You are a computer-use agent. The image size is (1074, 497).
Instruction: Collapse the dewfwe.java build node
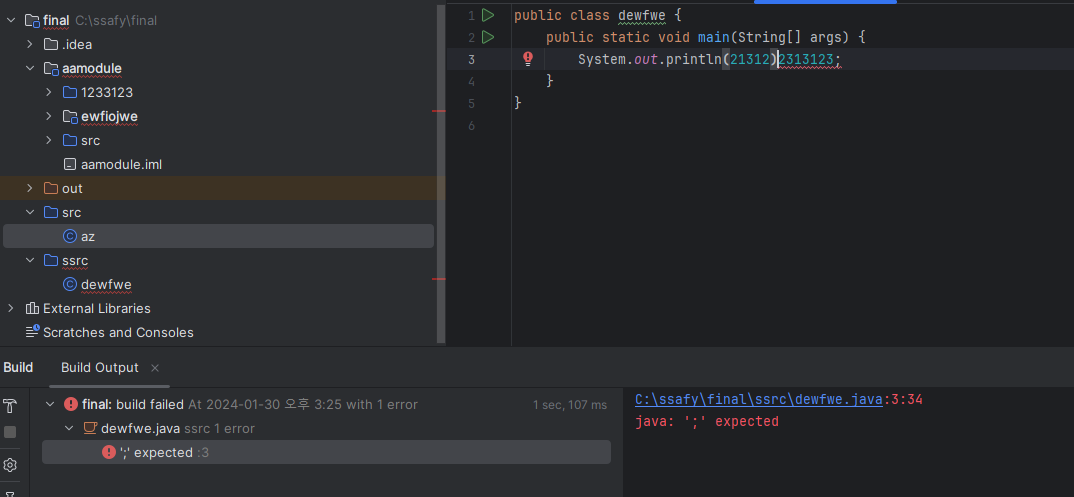tap(69, 429)
